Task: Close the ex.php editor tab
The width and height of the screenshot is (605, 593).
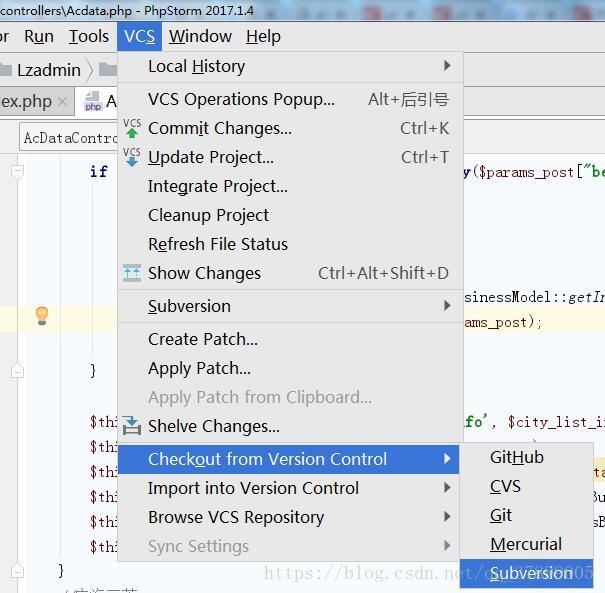Action: tap(63, 102)
